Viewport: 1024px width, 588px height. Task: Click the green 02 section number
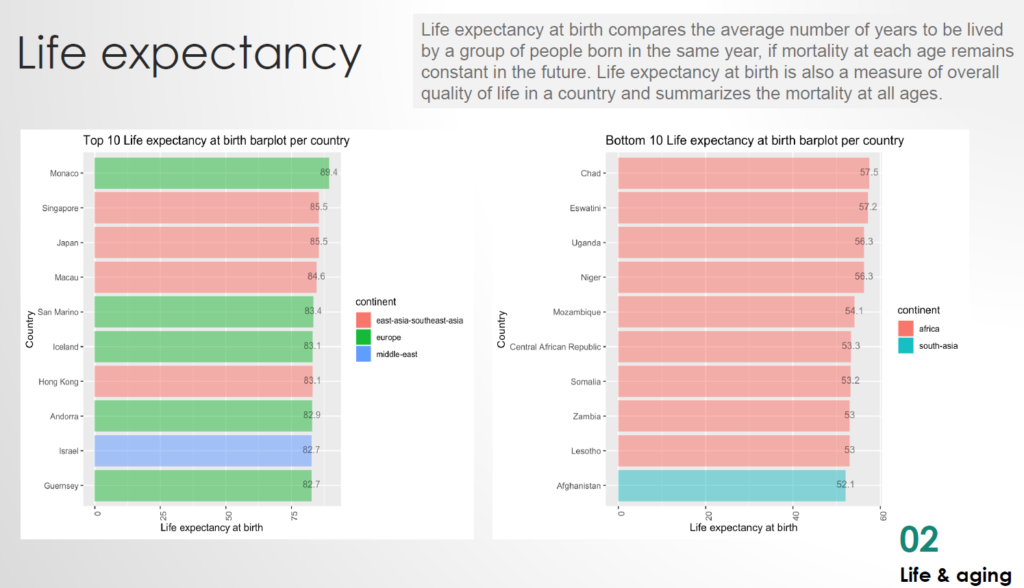click(x=919, y=540)
